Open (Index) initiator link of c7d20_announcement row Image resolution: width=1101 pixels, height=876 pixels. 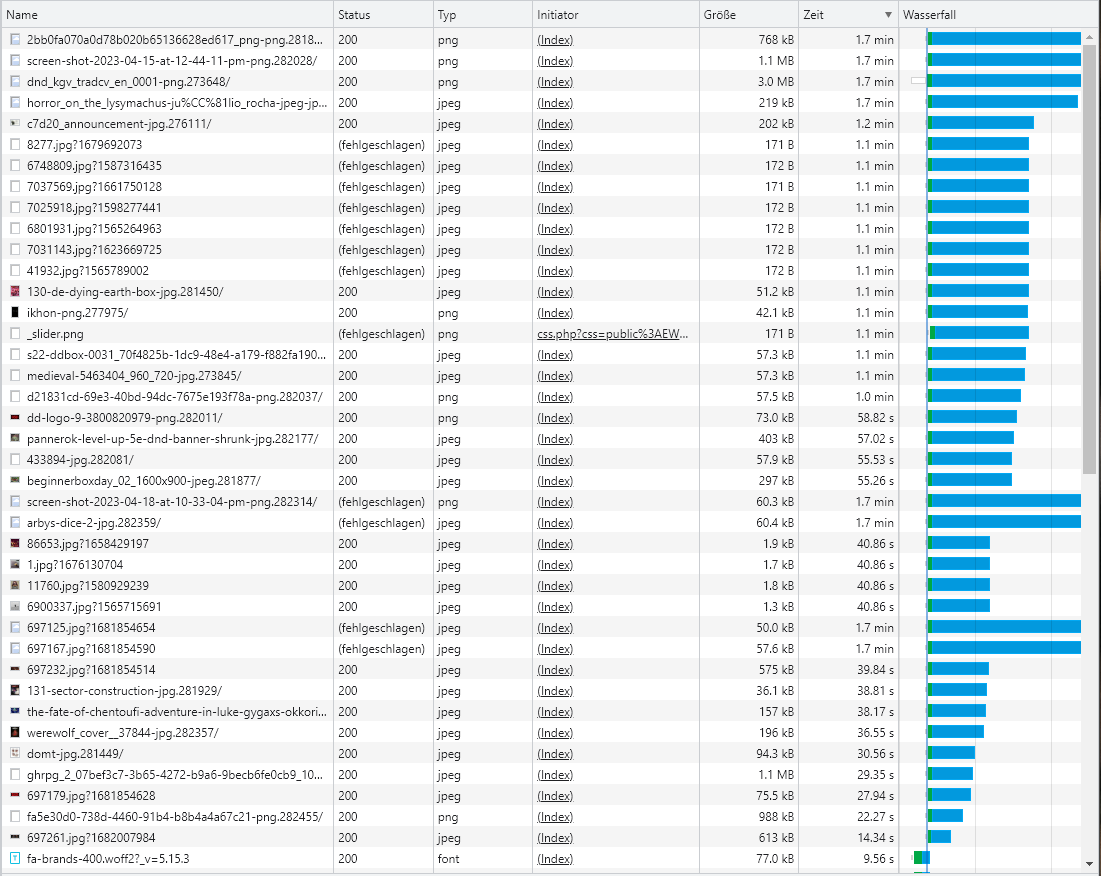555,124
